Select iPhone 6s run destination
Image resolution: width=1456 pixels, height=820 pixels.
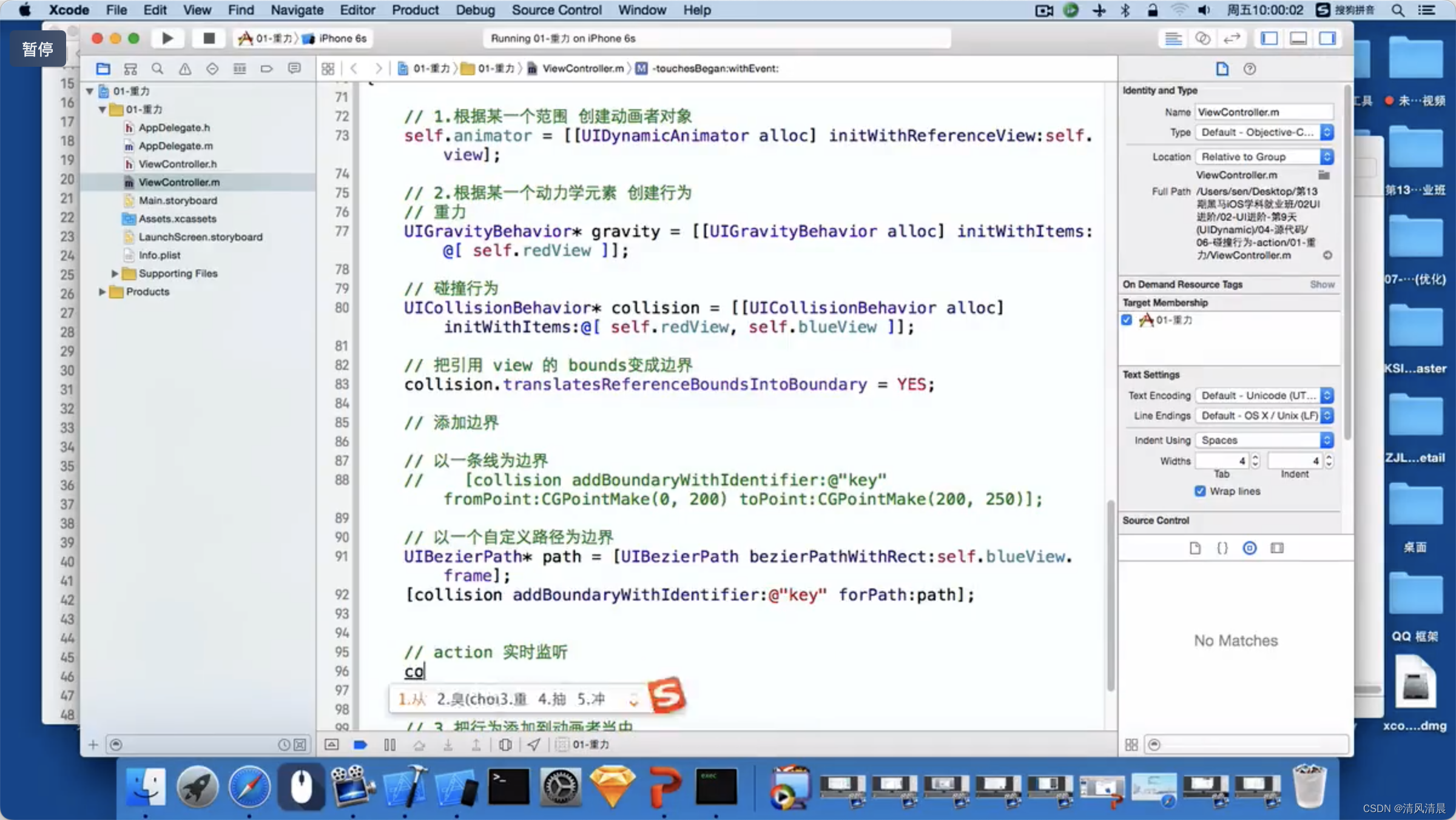coord(335,39)
